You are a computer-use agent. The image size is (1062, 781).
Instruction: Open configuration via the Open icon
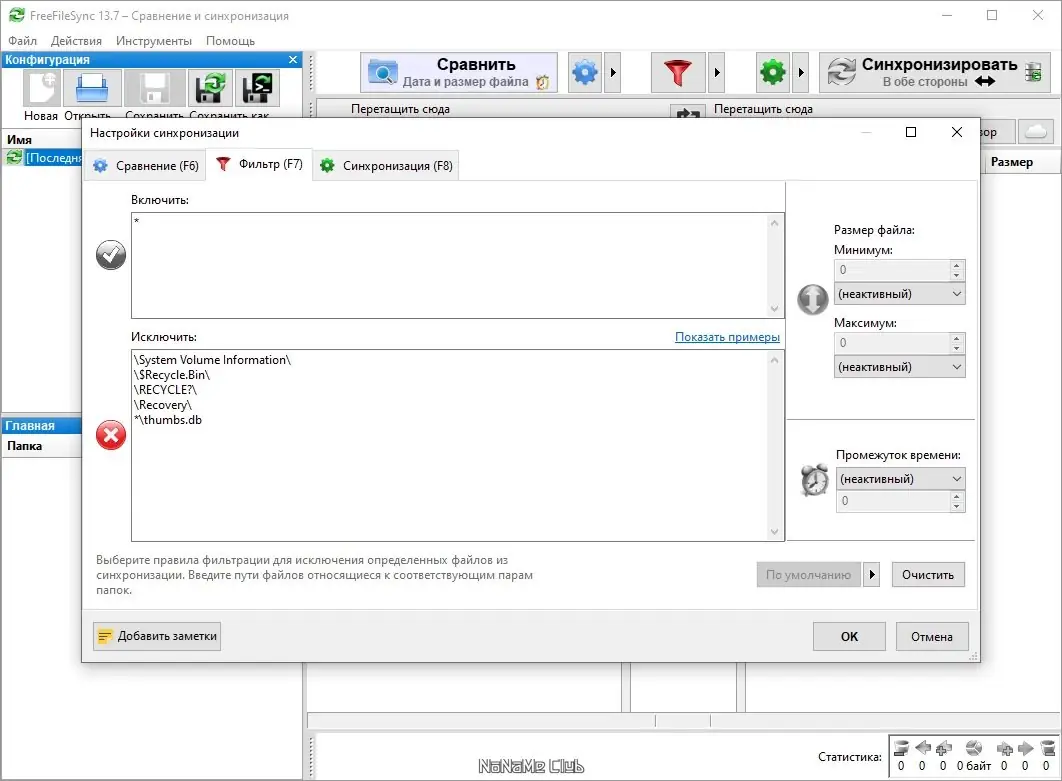coord(91,88)
